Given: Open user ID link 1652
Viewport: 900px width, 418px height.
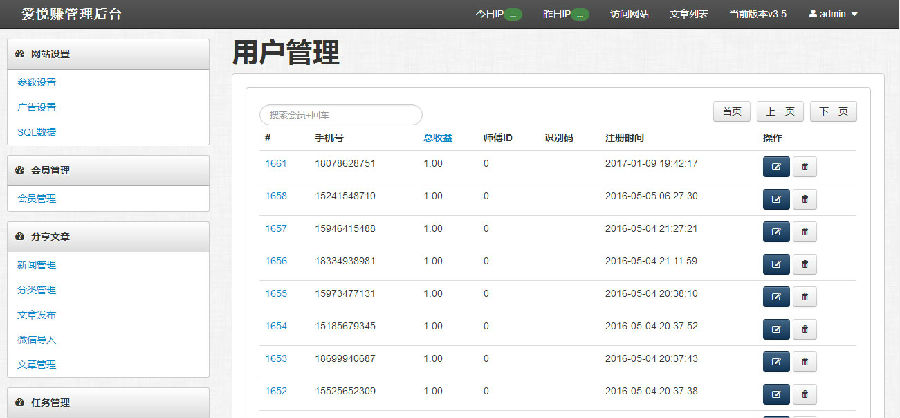Looking at the screenshot, I should click(276, 390).
